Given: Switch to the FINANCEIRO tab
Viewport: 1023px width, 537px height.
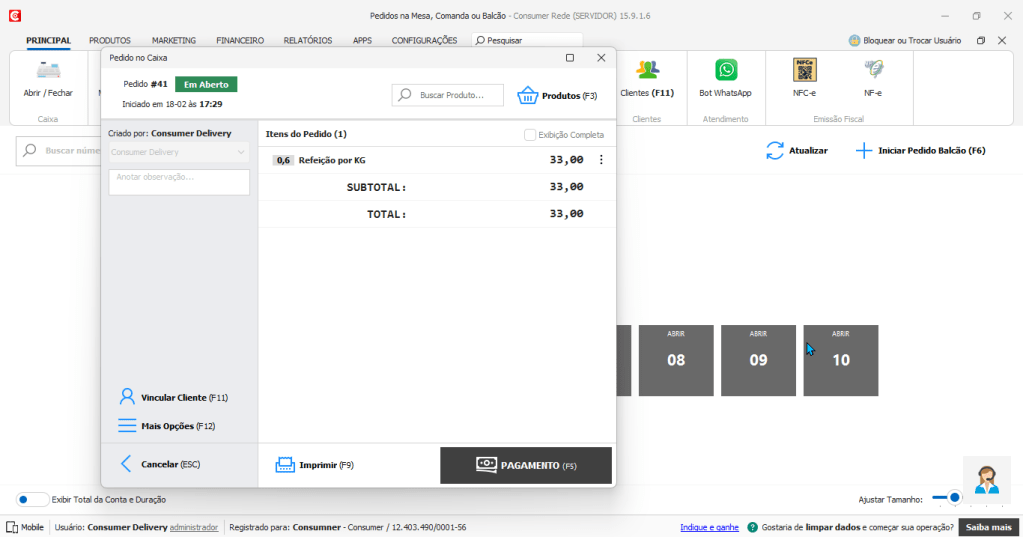Looking at the screenshot, I should (x=240, y=40).
